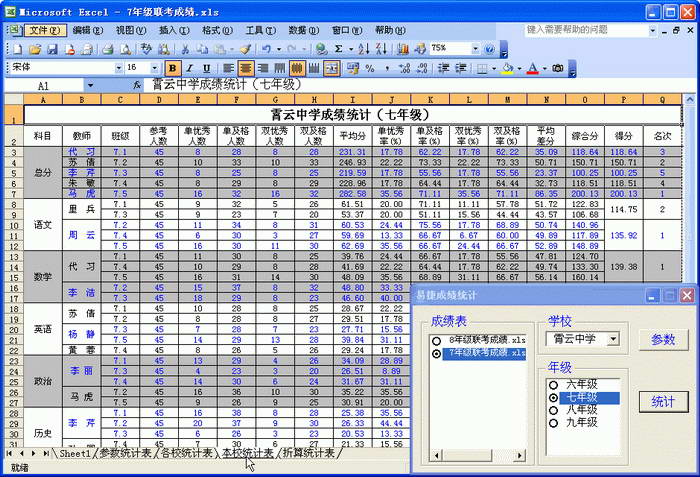Sort descending with the Z-A icon

pyautogui.click(x=381, y=49)
